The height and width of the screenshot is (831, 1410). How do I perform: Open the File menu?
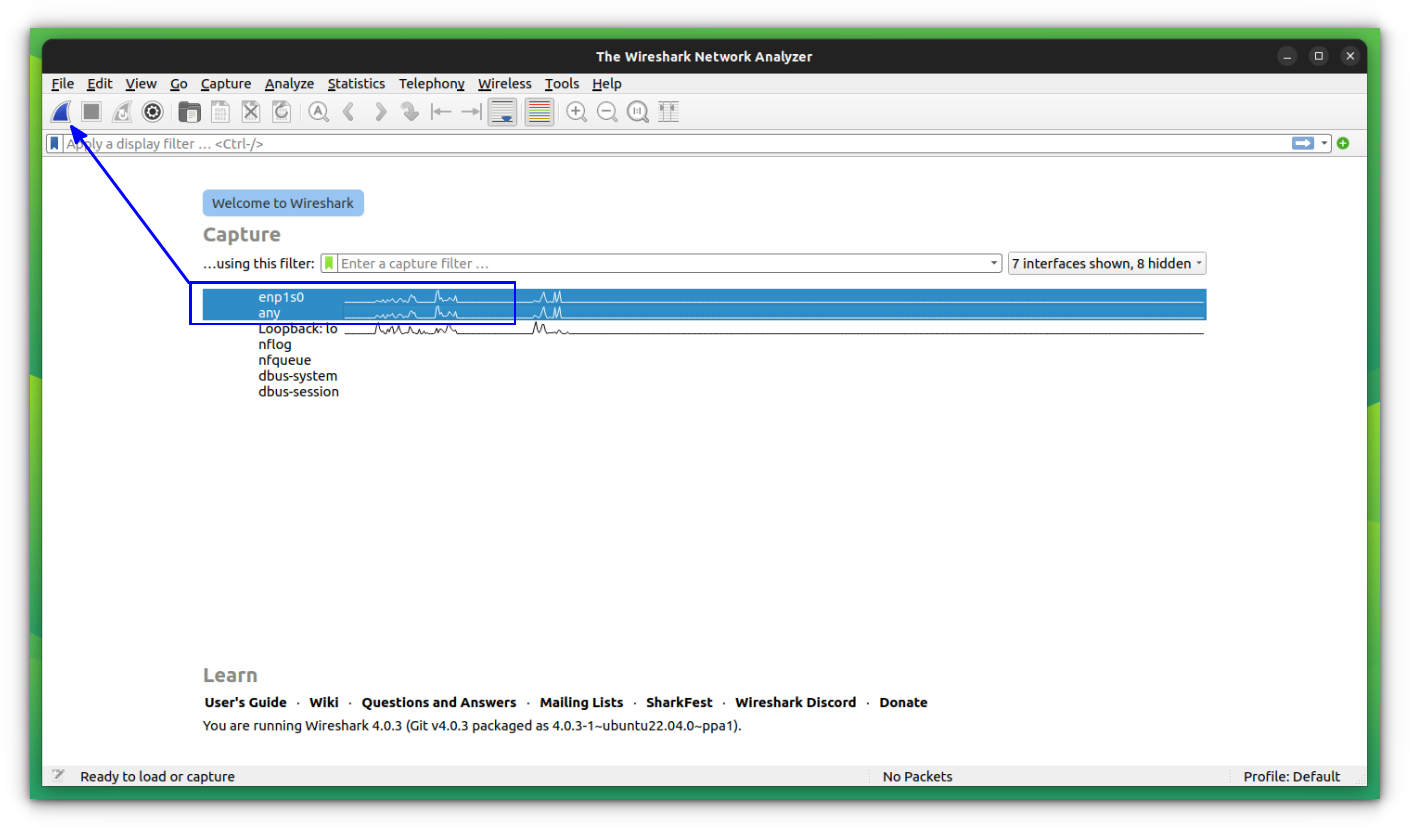[62, 84]
